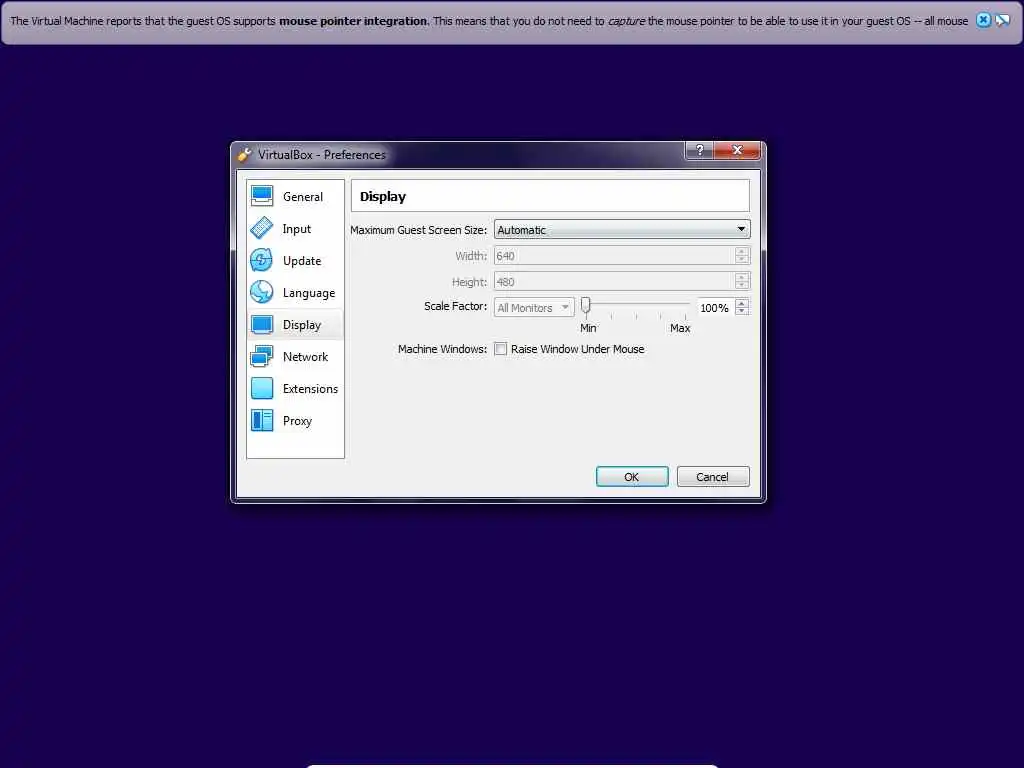This screenshot has width=1024, height=768.
Task: Select the Language section
Action: point(295,292)
